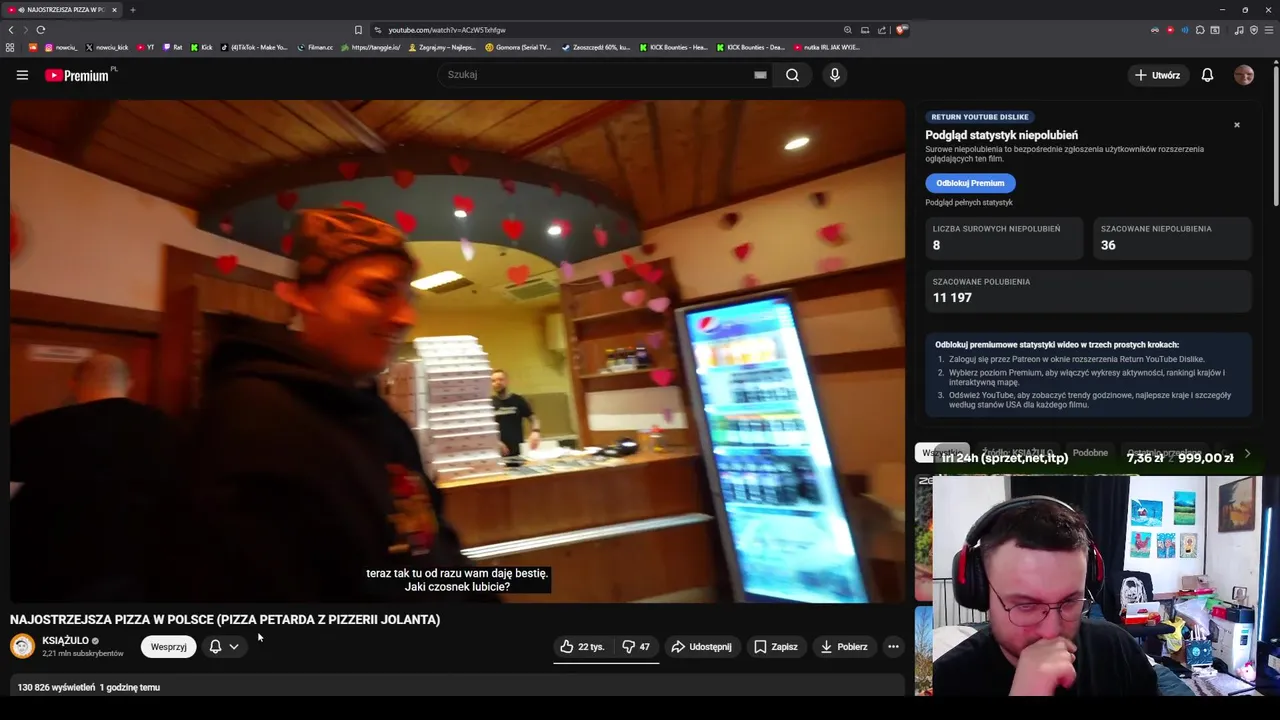
Task: Open the KSIĄŻULO channel avatar
Action: pos(22,646)
